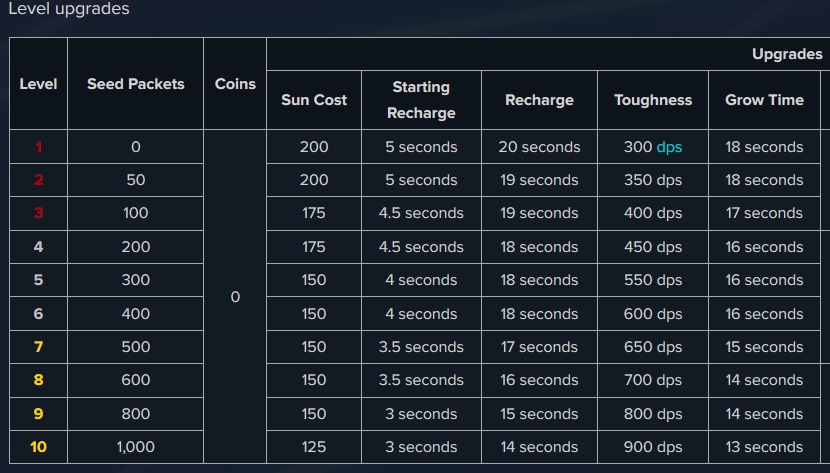Click the '900 dps' toughness cell

(x=653, y=447)
